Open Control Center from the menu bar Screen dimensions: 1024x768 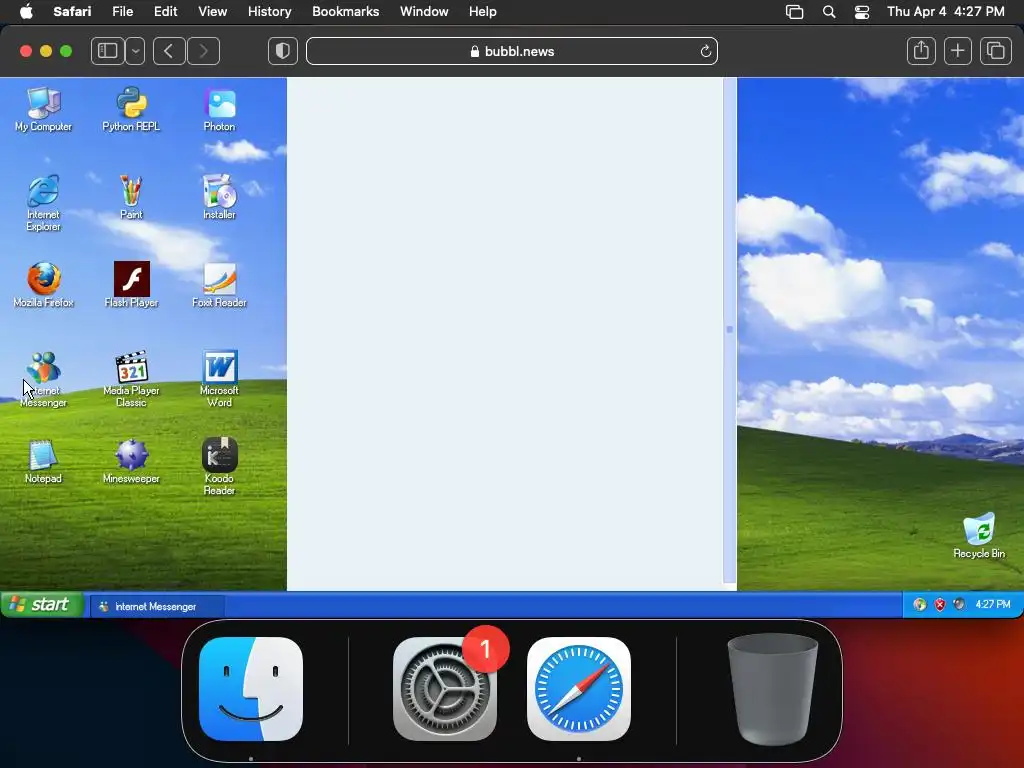(x=861, y=12)
